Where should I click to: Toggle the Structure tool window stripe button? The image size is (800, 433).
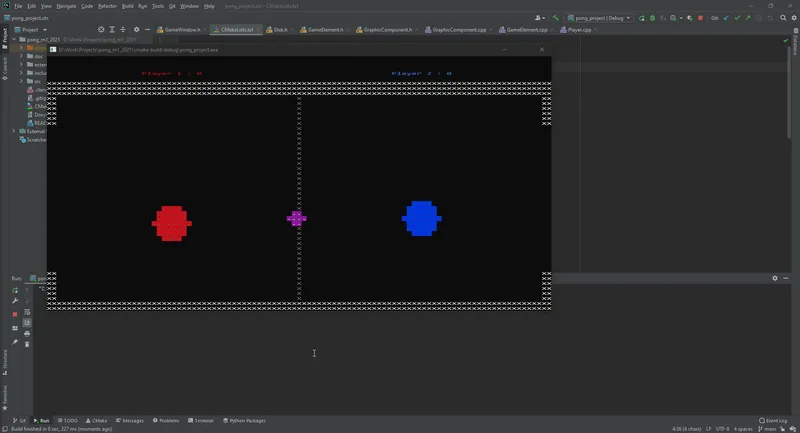(5, 362)
